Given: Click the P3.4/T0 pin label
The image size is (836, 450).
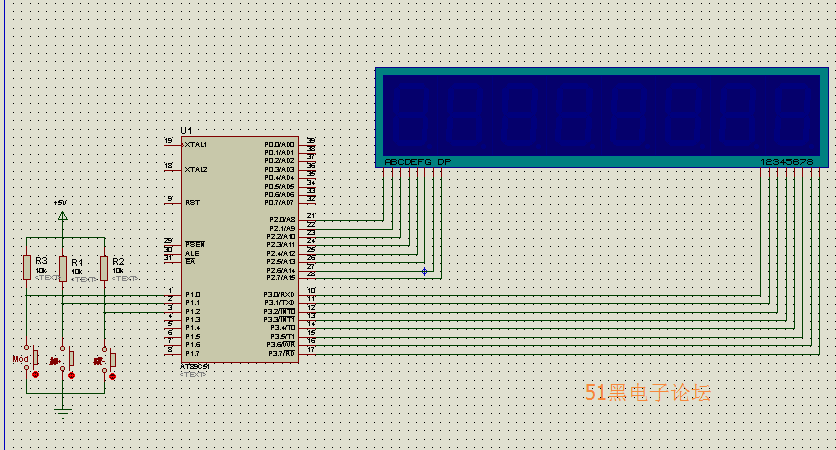Looking at the screenshot, I should coord(283,327).
